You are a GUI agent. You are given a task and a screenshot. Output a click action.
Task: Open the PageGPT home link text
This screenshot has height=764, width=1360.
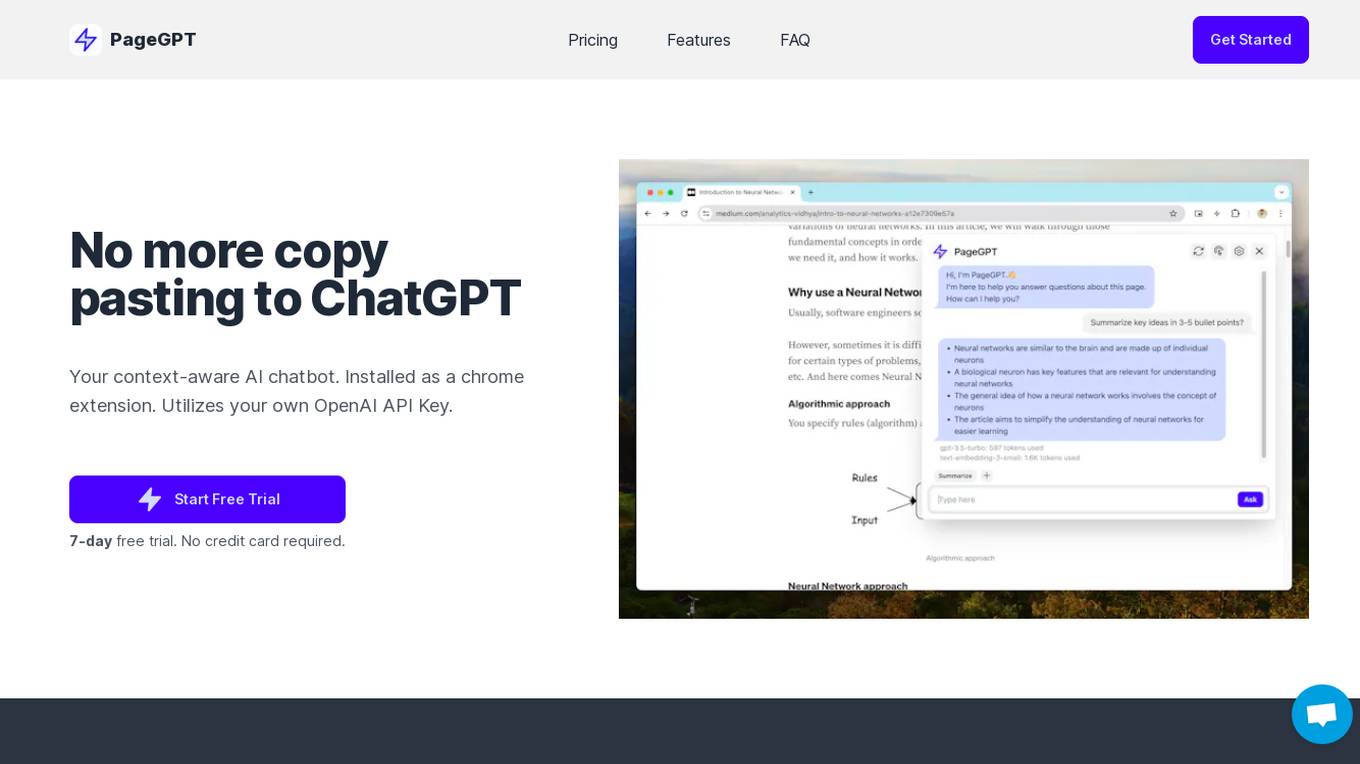(x=153, y=40)
